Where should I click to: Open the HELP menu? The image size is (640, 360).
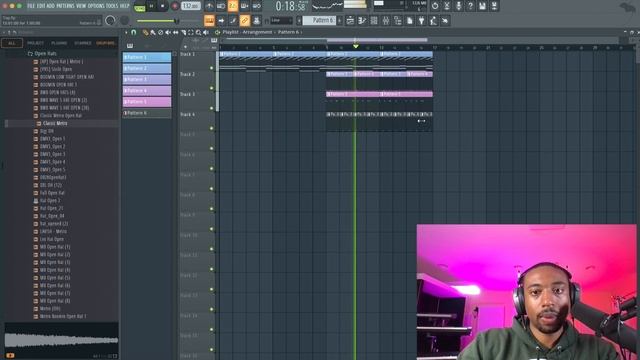124,6
